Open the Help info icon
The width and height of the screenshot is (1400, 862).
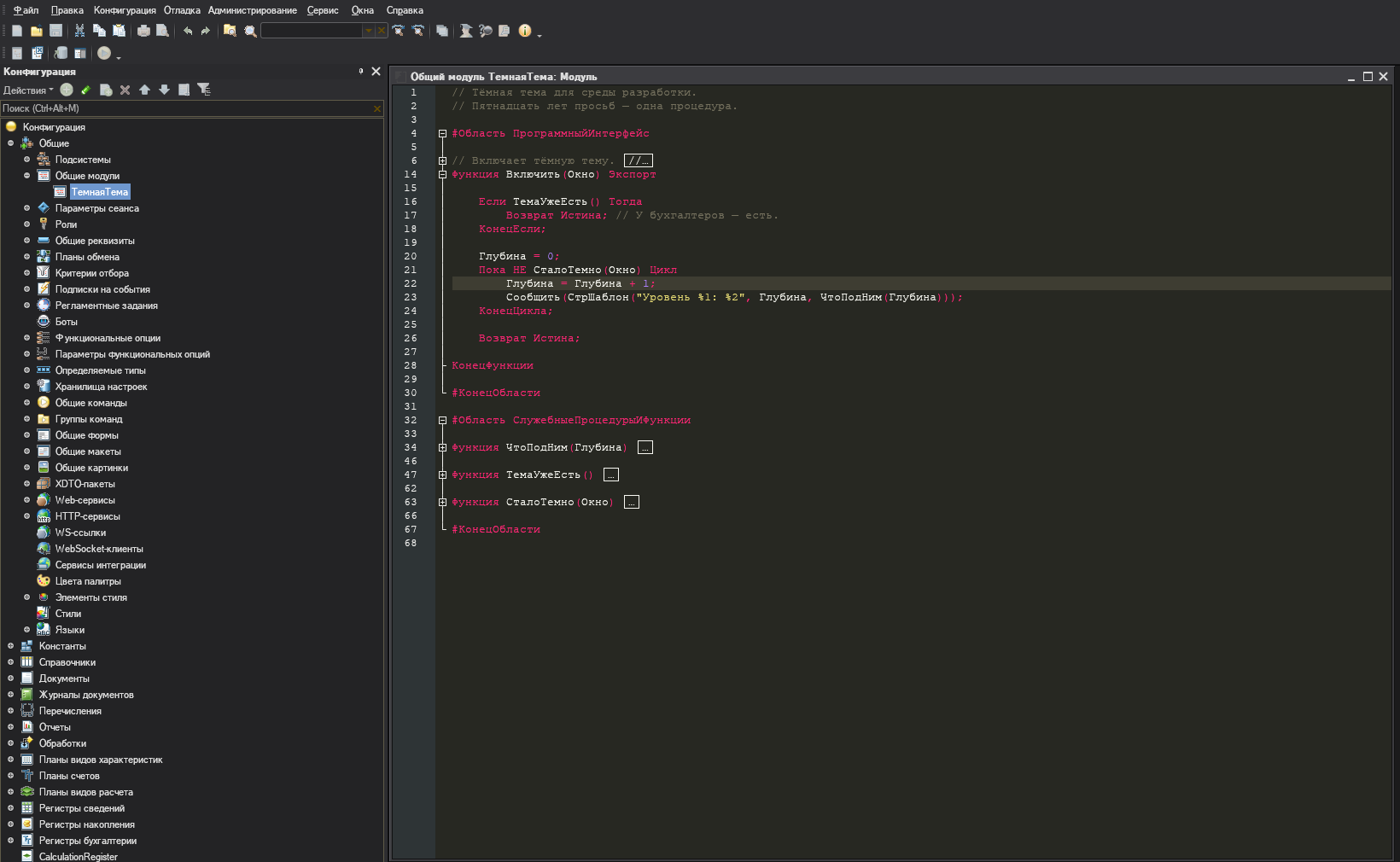pos(525,31)
